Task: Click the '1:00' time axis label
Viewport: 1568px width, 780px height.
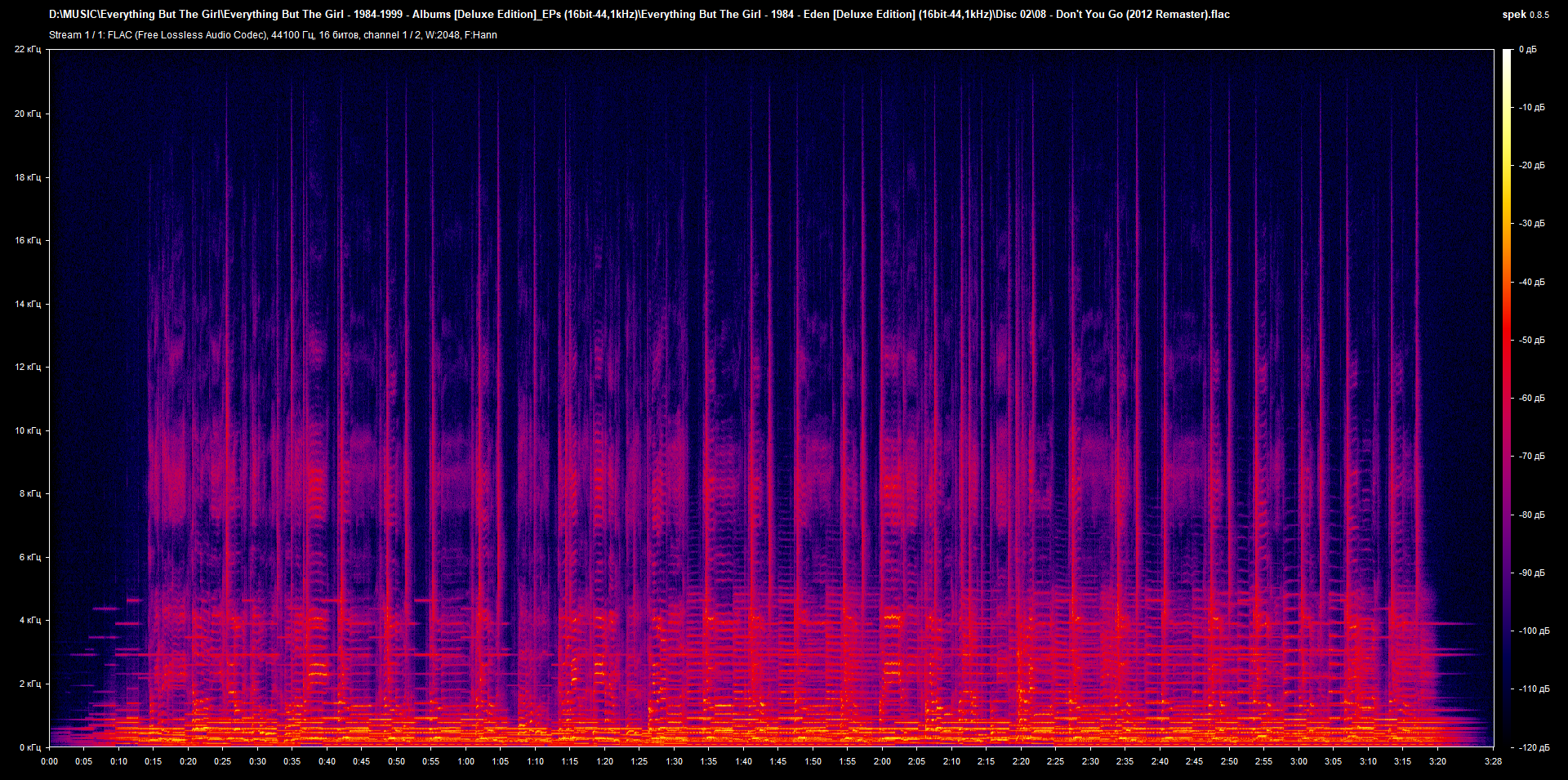Action: click(x=465, y=761)
